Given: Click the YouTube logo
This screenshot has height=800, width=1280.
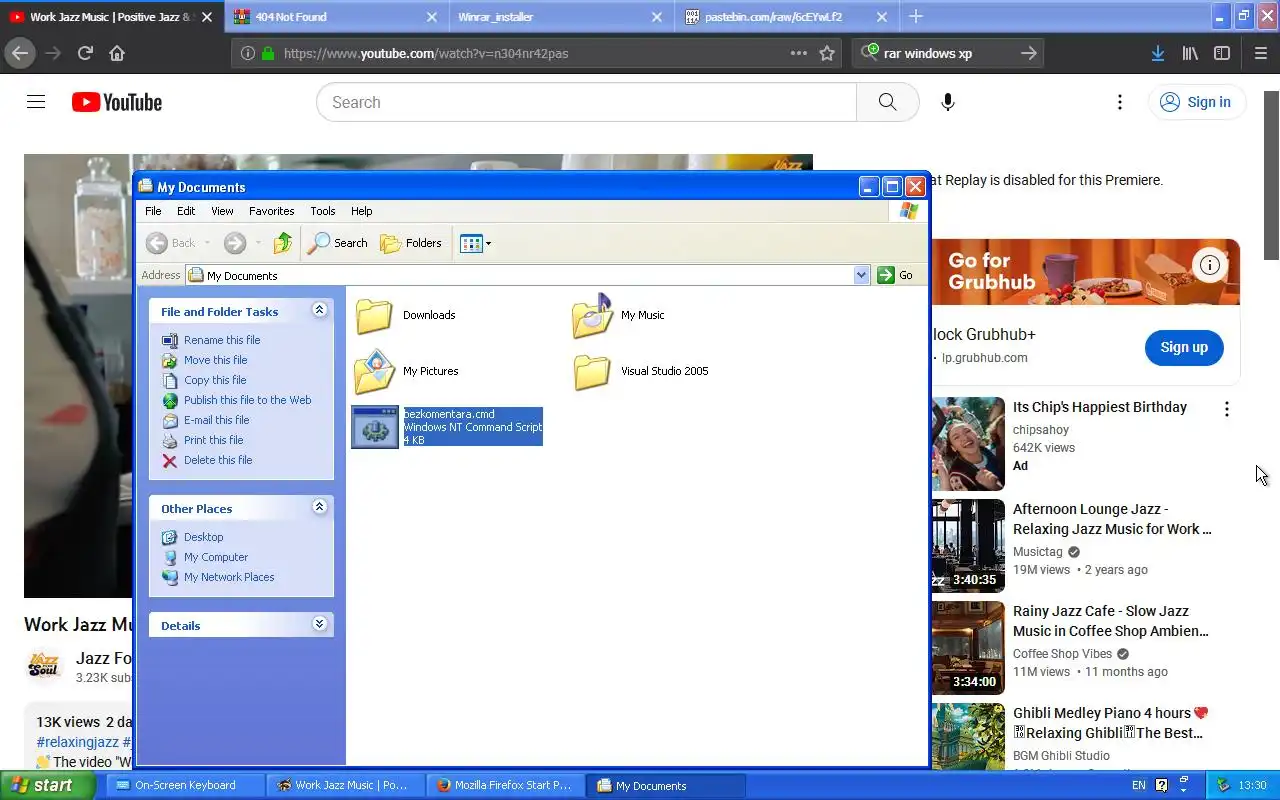Looking at the screenshot, I should (117, 102).
